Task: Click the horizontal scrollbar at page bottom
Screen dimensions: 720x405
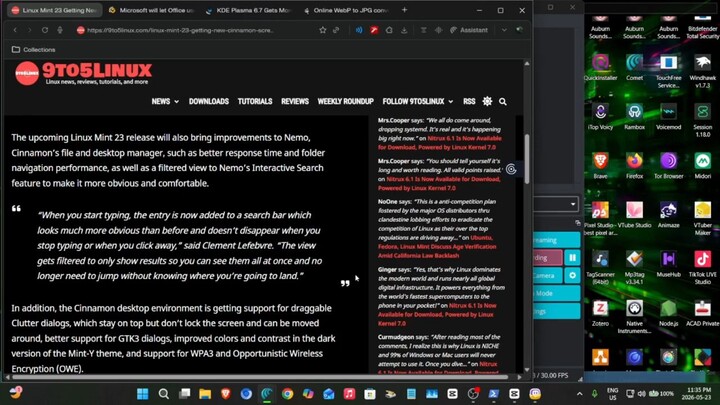Action: 260,377
